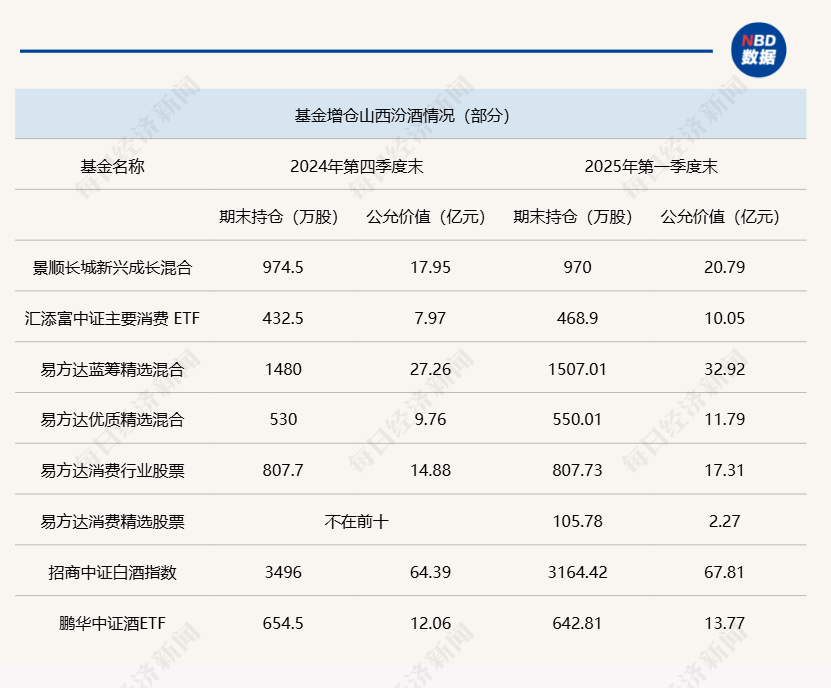Click the 2025年第一季度末 header

651,166
